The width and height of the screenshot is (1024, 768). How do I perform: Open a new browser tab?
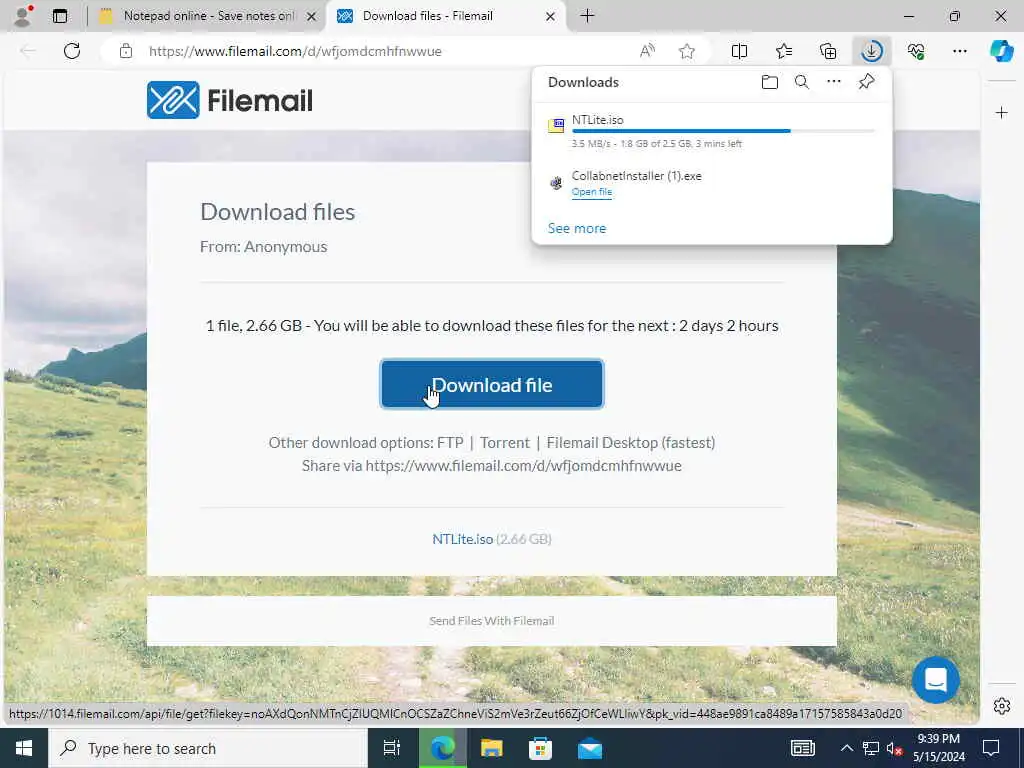[x=587, y=16]
